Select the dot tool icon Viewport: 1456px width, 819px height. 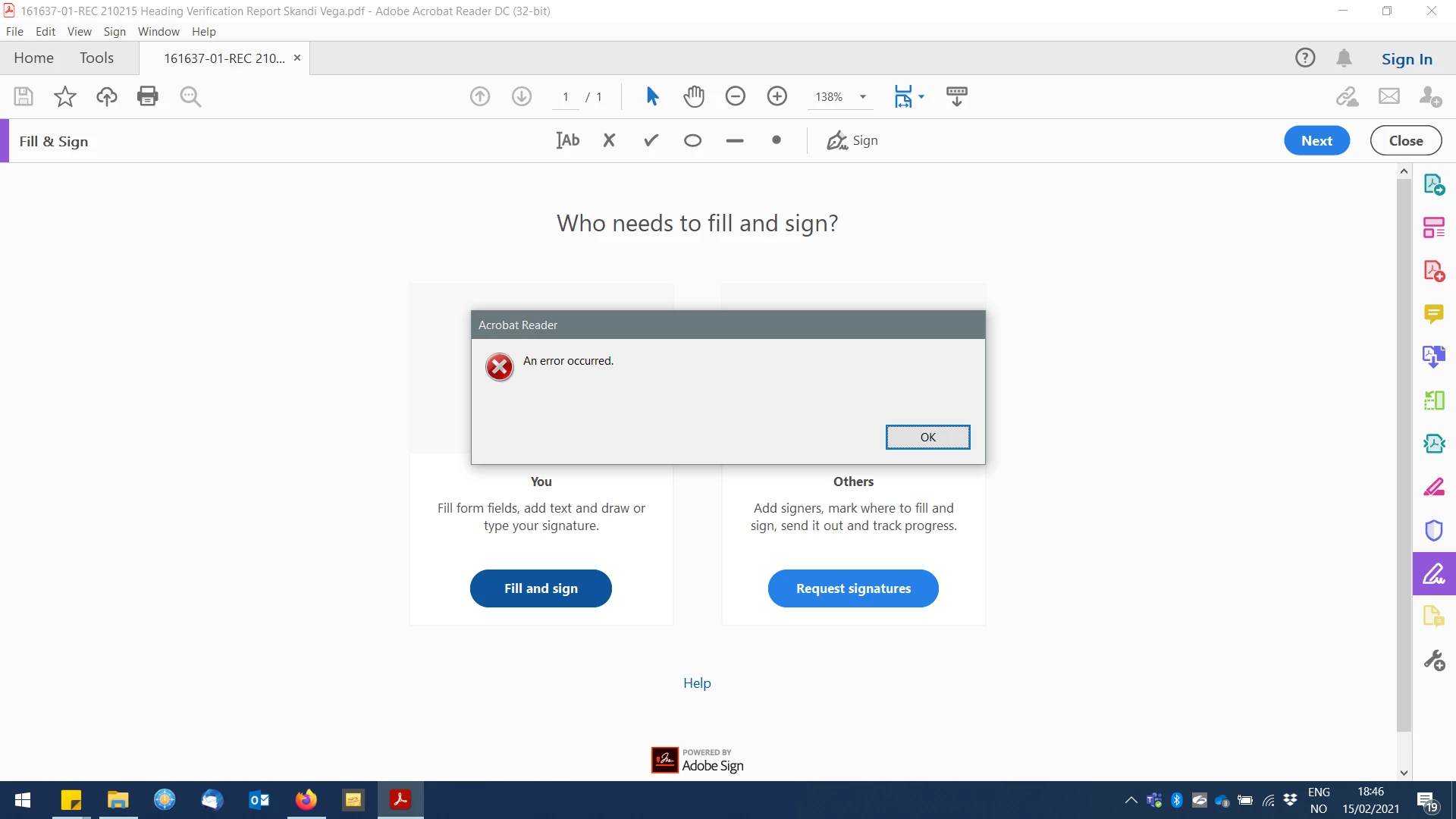click(x=776, y=140)
